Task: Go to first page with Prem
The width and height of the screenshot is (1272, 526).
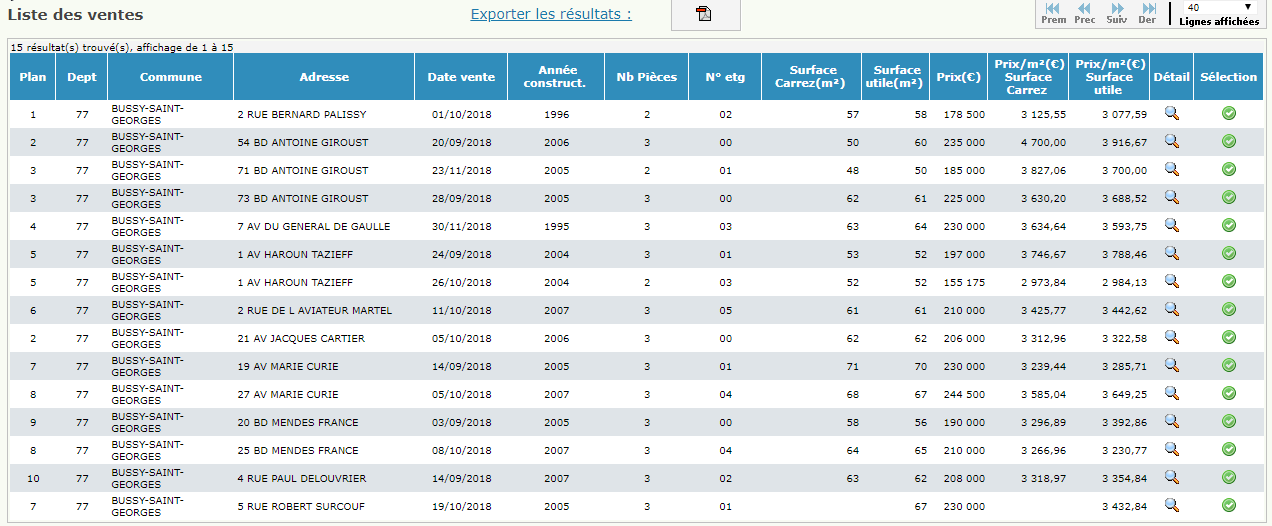Action: (1053, 12)
